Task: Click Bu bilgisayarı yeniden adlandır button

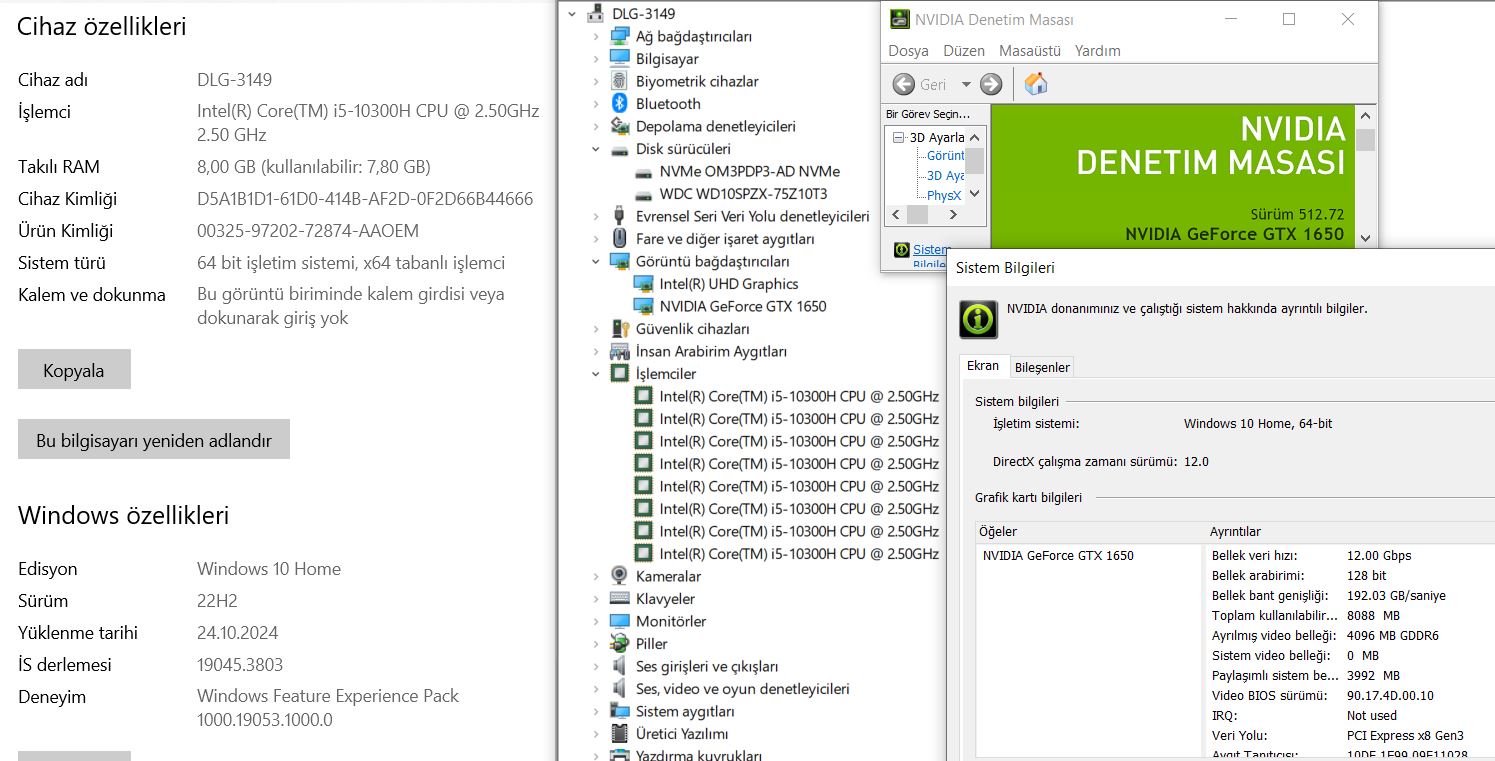Action: 154,439
